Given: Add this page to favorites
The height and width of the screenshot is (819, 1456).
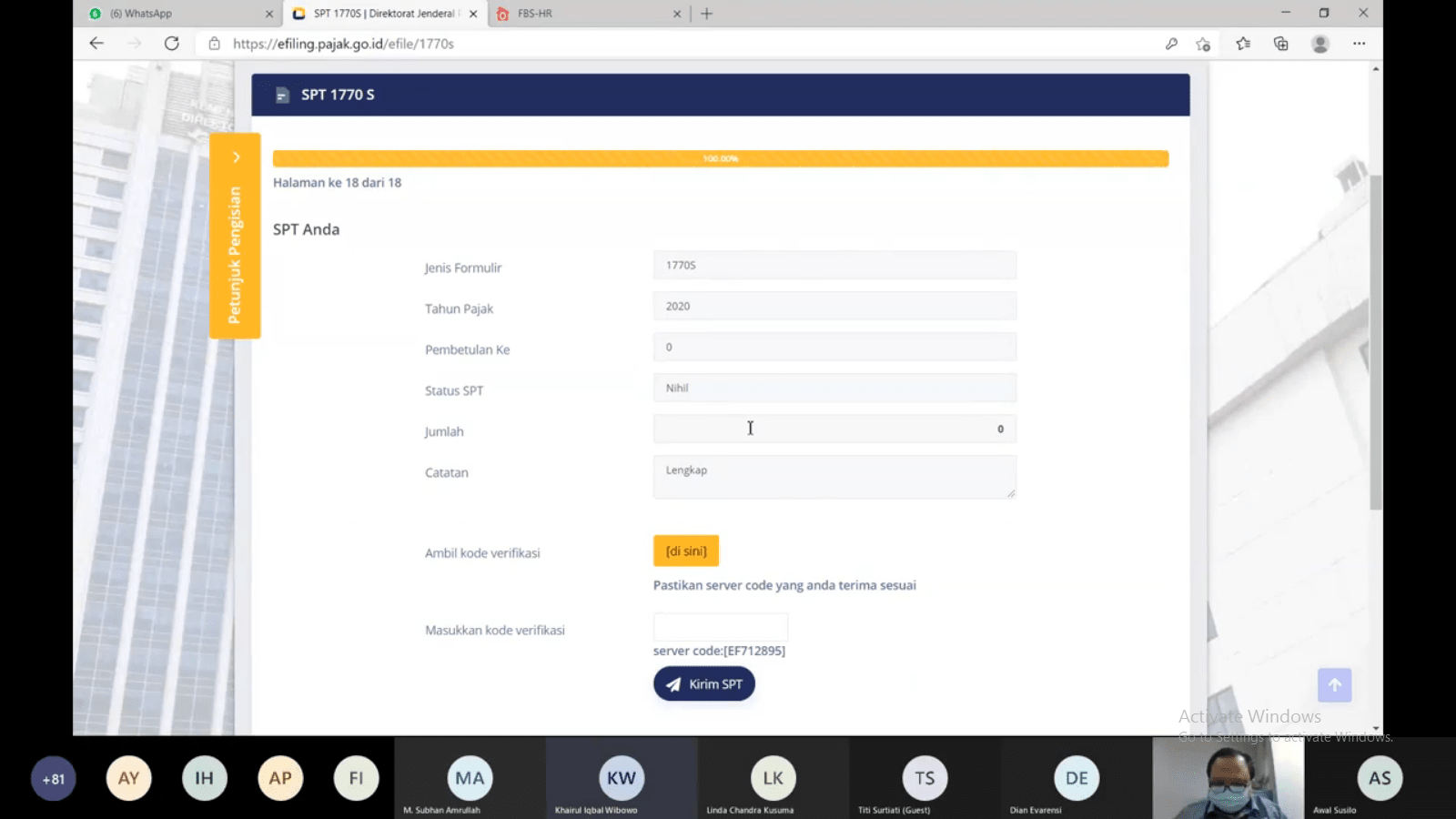Looking at the screenshot, I should (1203, 44).
